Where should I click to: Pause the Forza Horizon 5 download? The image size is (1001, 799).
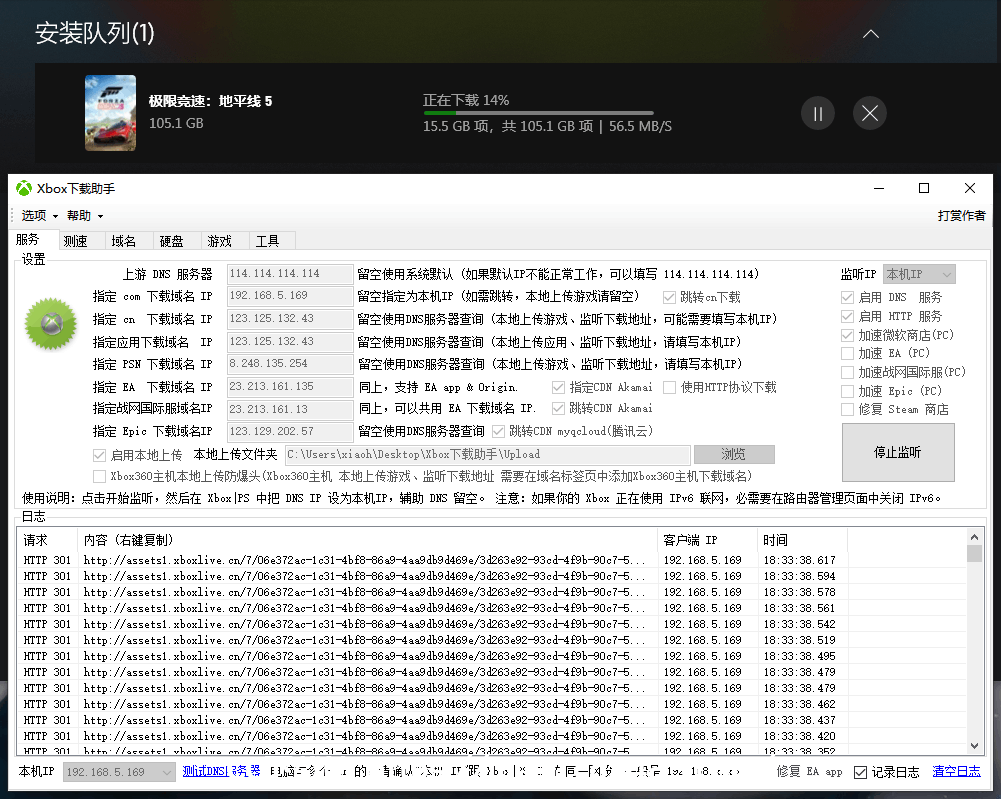click(818, 114)
